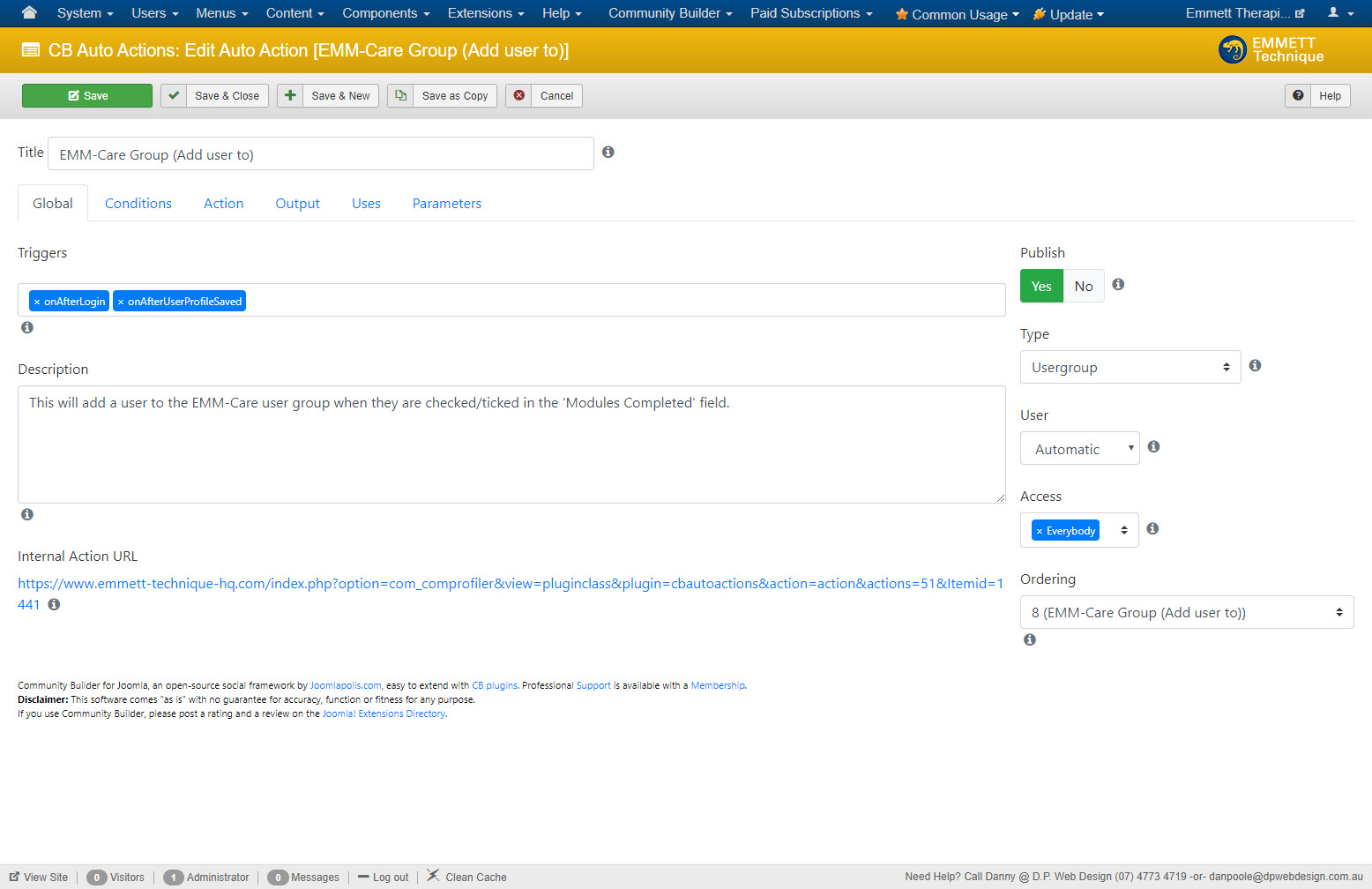The width and height of the screenshot is (1372, 889).
Task: Click Log out in the footer
Action: pyautogui.click(x=384, y=878)
